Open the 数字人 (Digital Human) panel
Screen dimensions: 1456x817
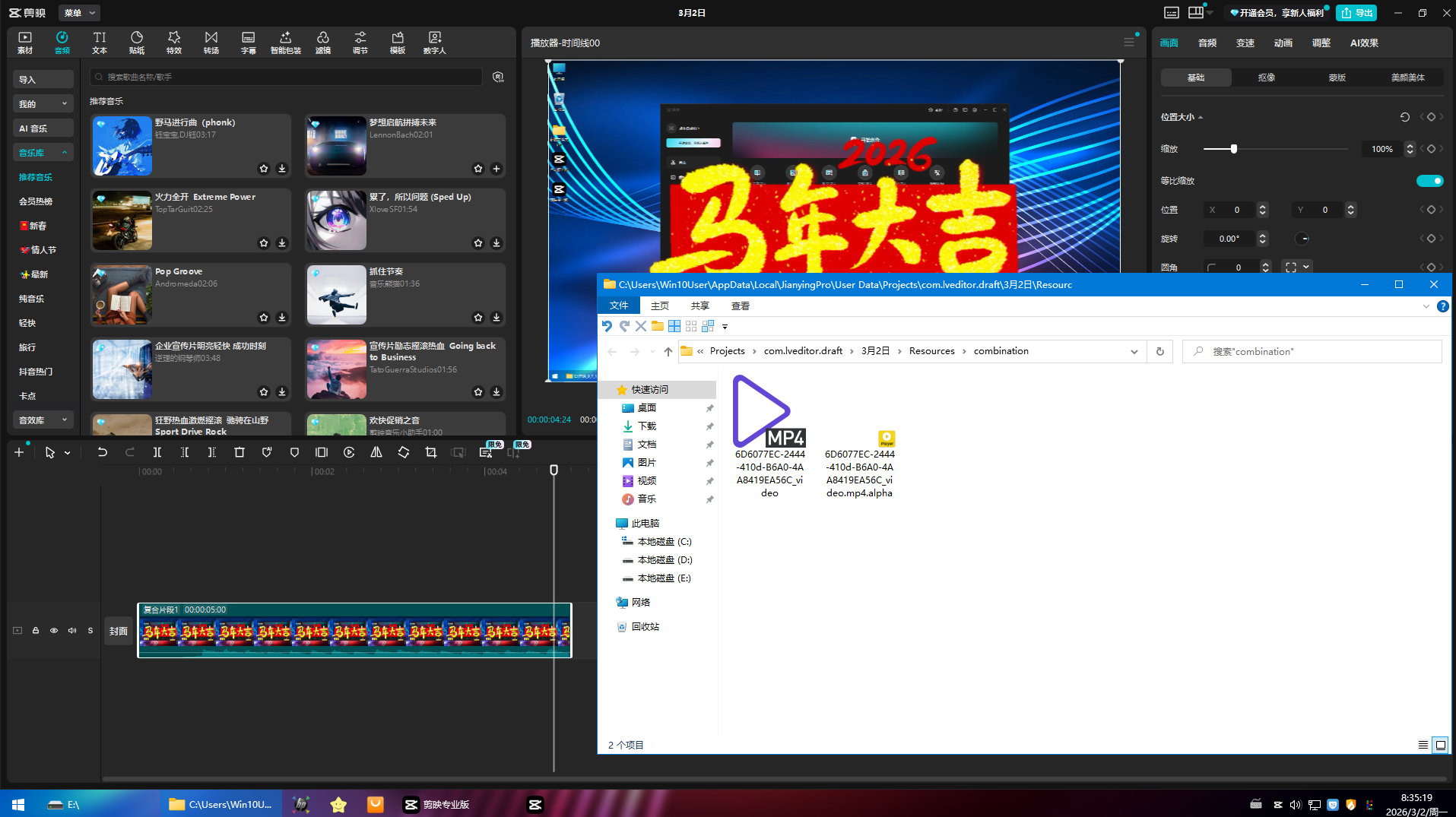434,42
